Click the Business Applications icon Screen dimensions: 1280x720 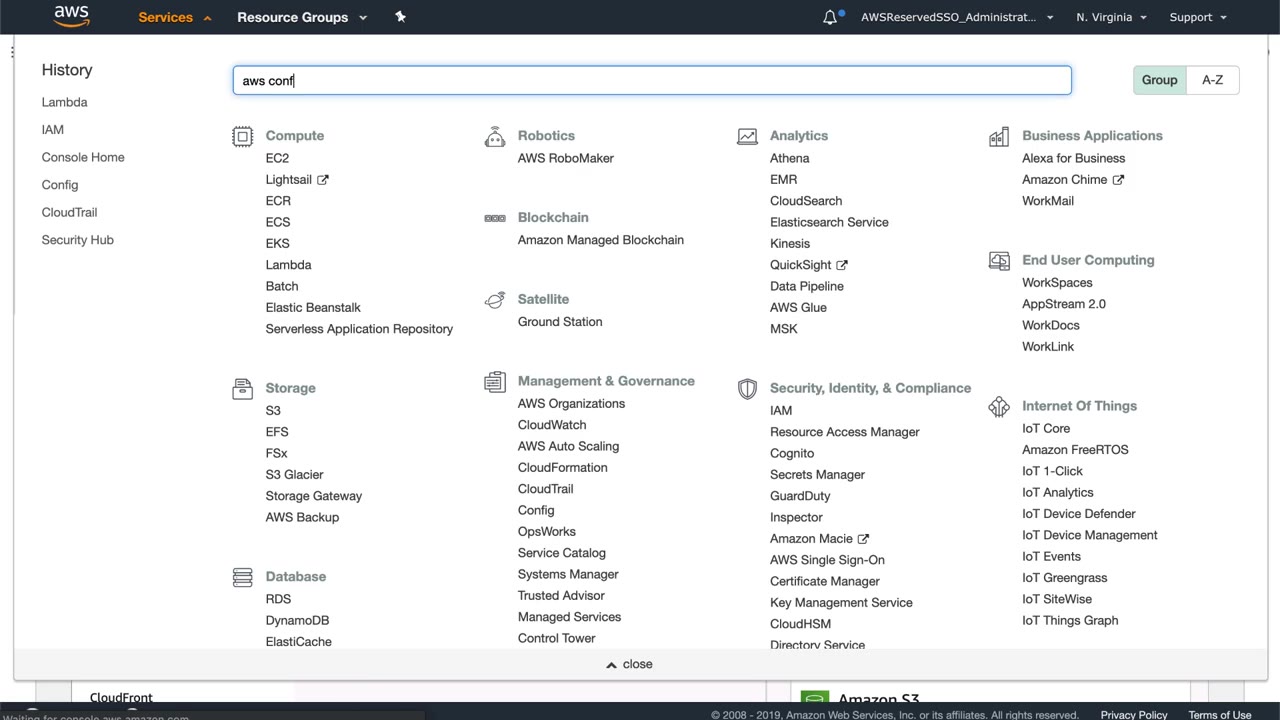pyautogui.click(x=999, y=137)
